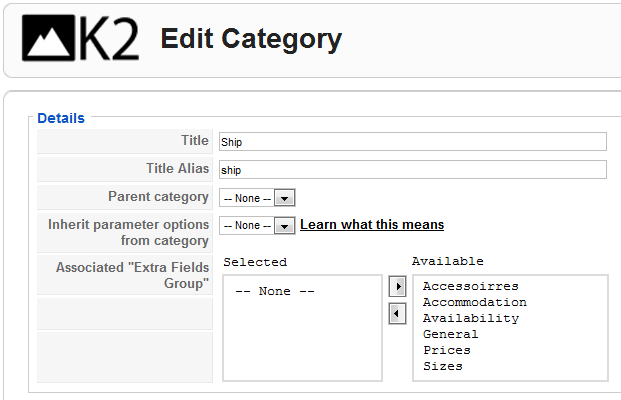Select Accommodation in the Available list
The image size is (621, 400).
coord(474,302)
